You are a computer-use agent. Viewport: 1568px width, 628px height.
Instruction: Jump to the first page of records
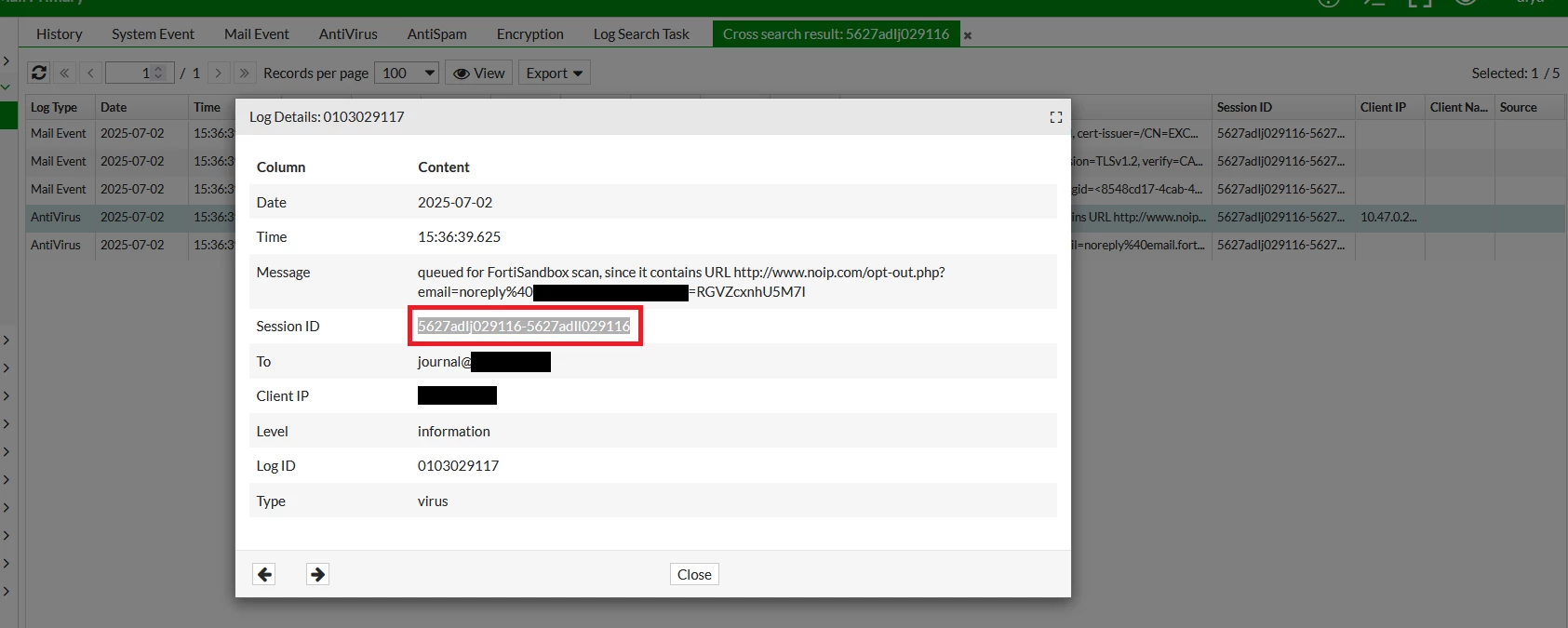click(x=64, y=73)
